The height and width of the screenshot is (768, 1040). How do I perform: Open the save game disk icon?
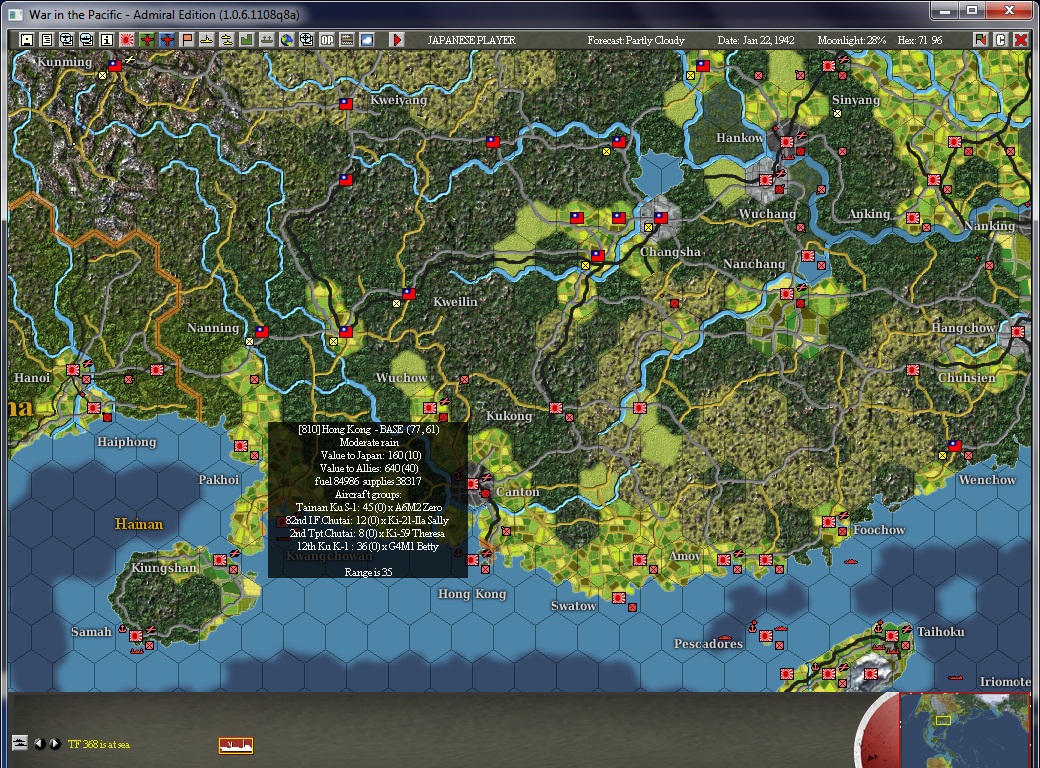coord(27,40)
